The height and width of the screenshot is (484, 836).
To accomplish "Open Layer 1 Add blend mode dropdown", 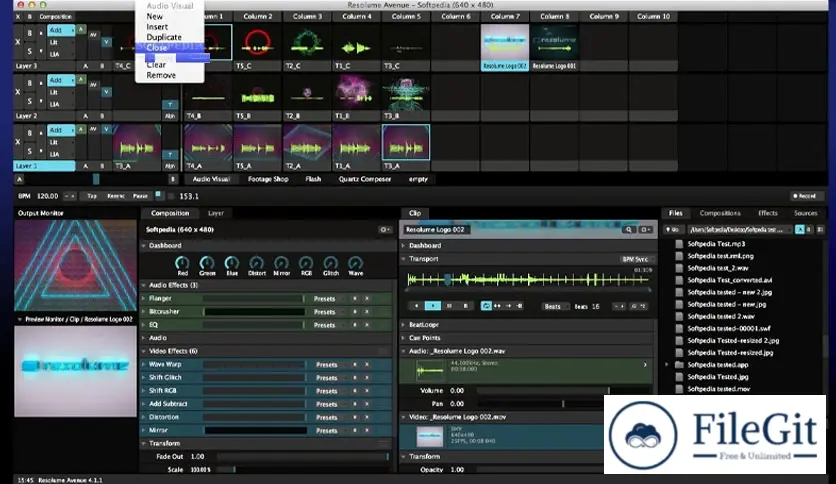I will (61, 130).
